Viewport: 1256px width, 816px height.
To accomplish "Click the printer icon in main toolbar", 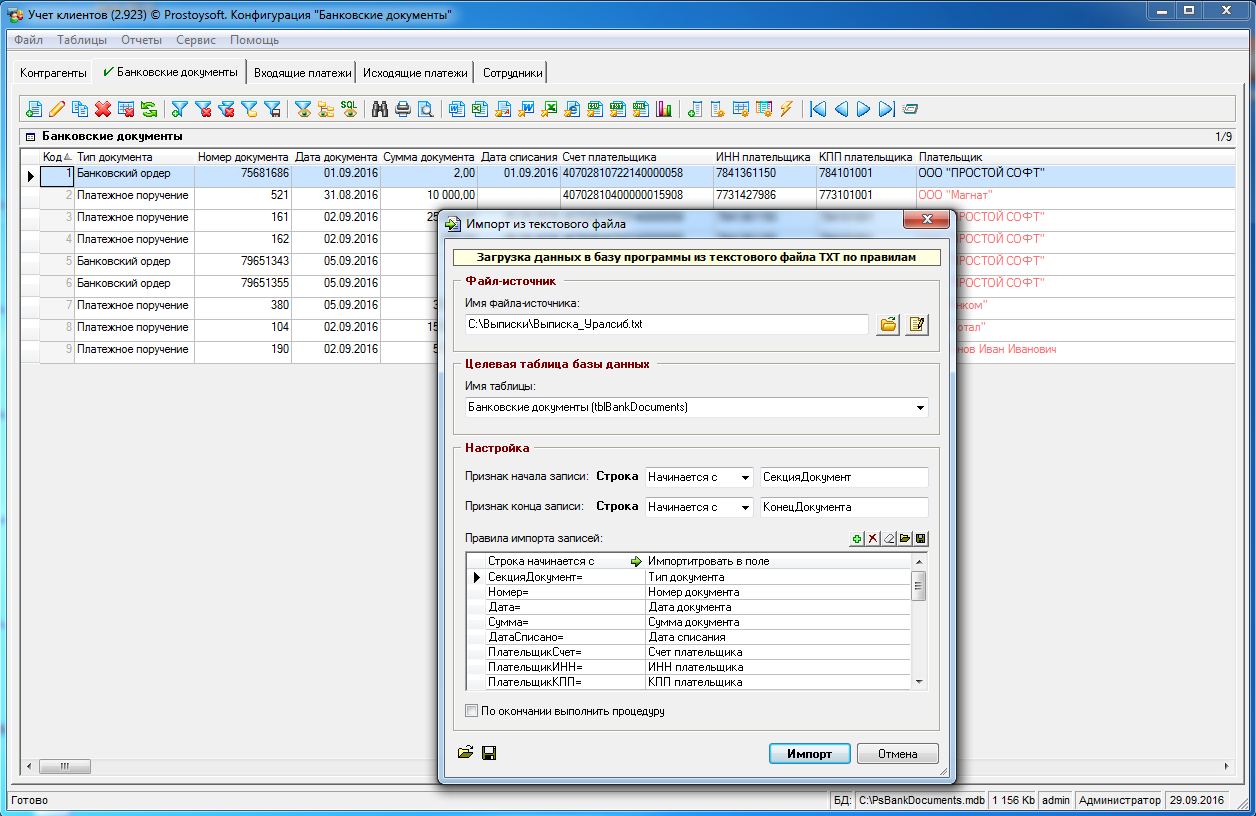I will point(403,109).
